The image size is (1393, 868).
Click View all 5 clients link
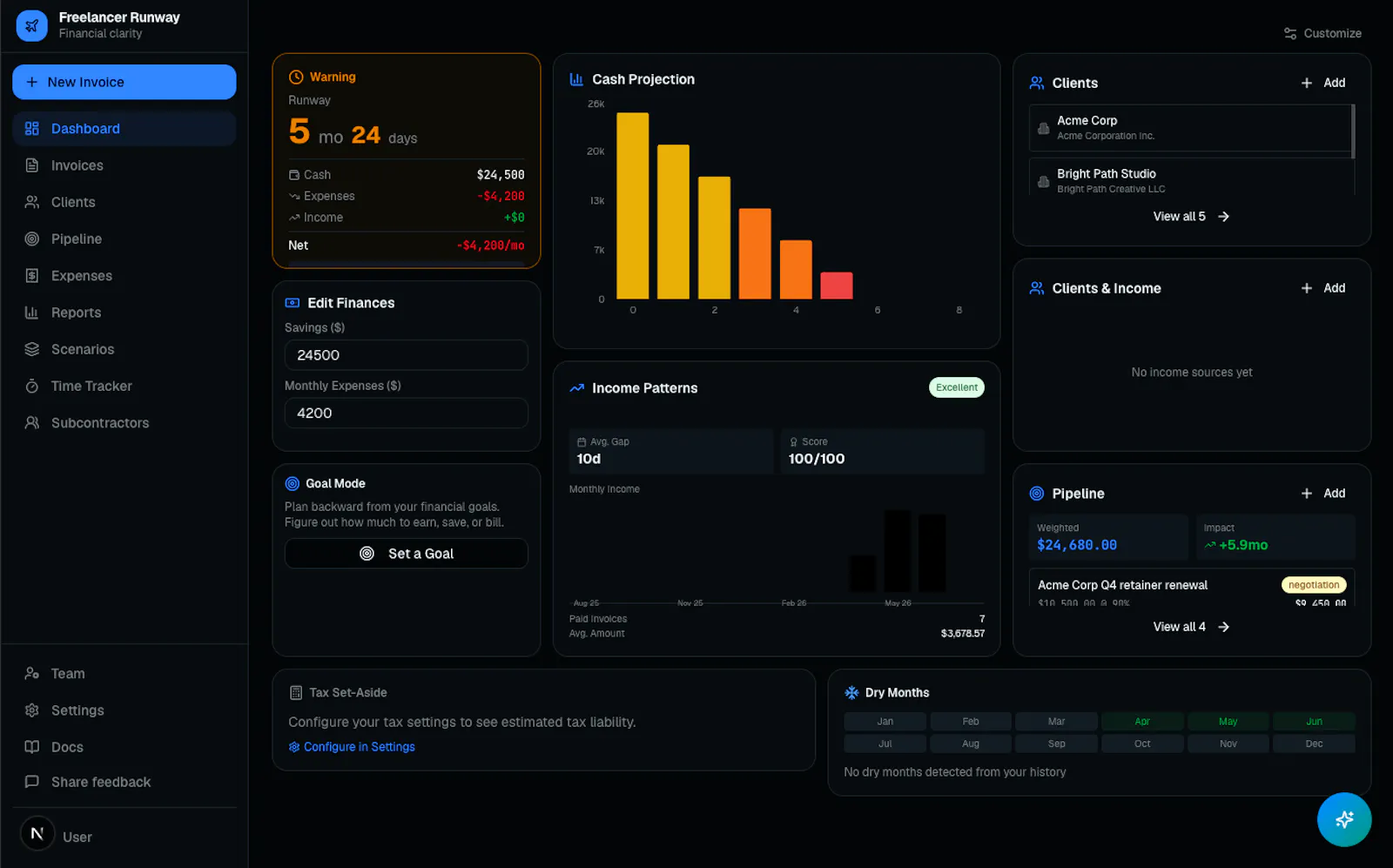[1191, 217]
